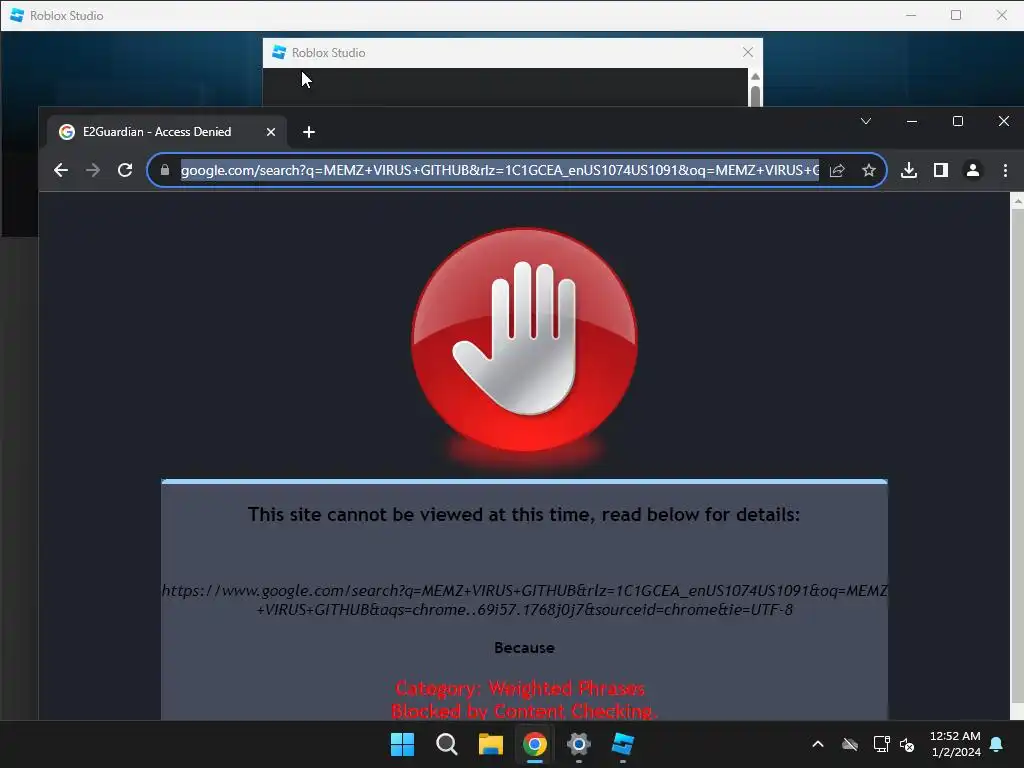The height and width of the screenshot is (768, 1024).
Task: Close the inner Roblox Studio dialog
Action: click(x=748, y=52)
